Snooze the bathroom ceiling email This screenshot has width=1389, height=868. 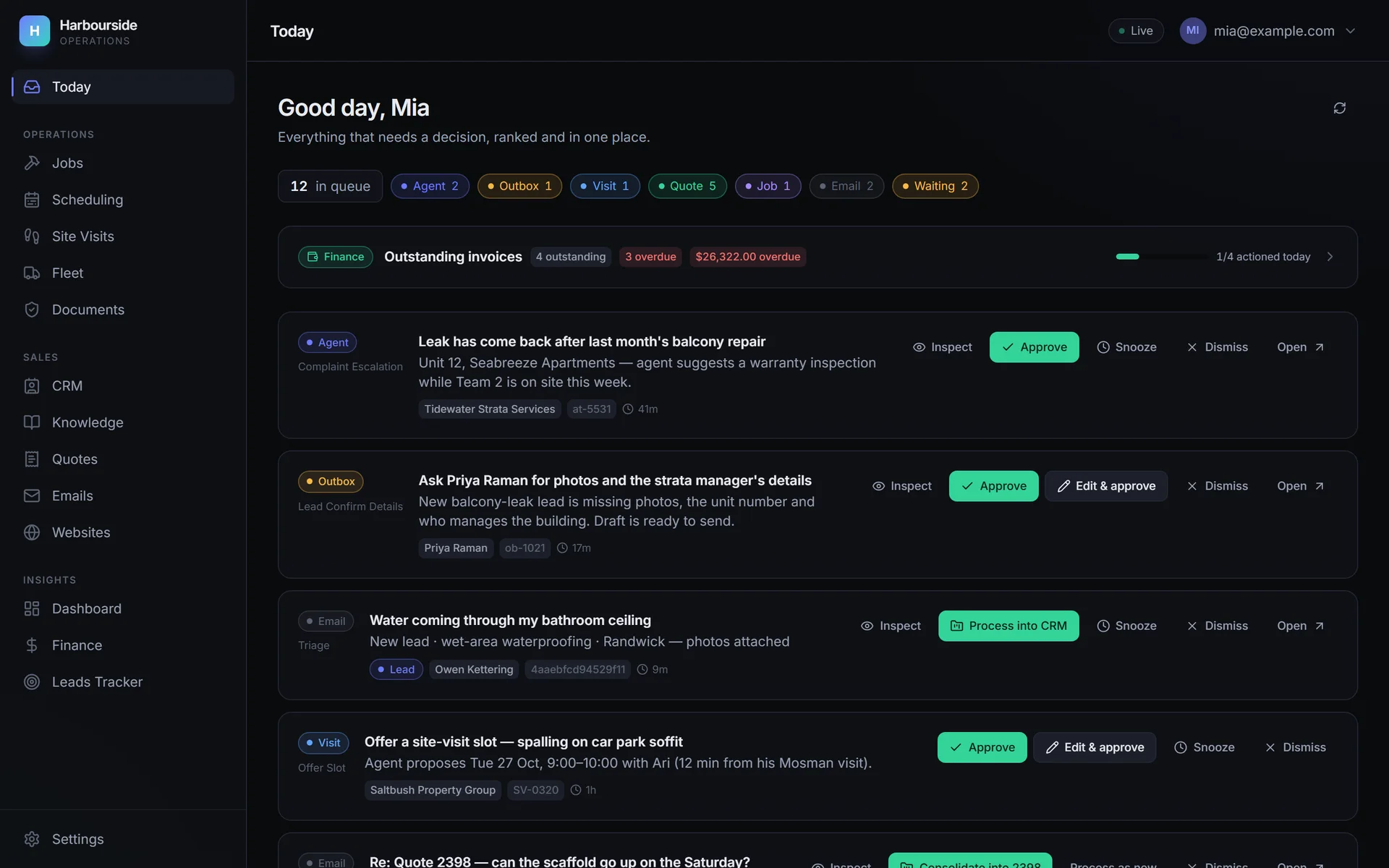pos(1126,626)
